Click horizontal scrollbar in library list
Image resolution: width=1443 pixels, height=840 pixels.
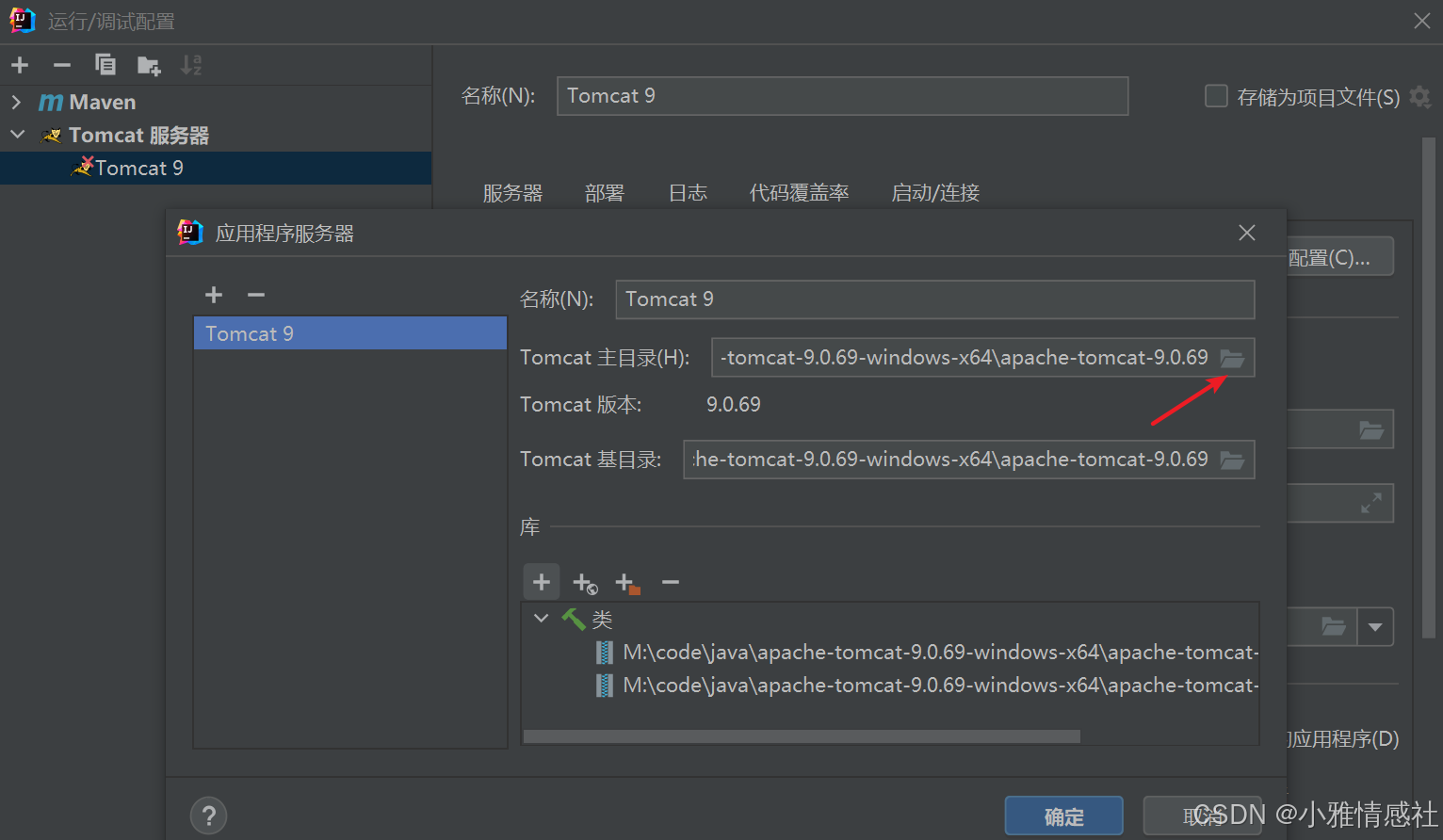click(x=802, y=736)
